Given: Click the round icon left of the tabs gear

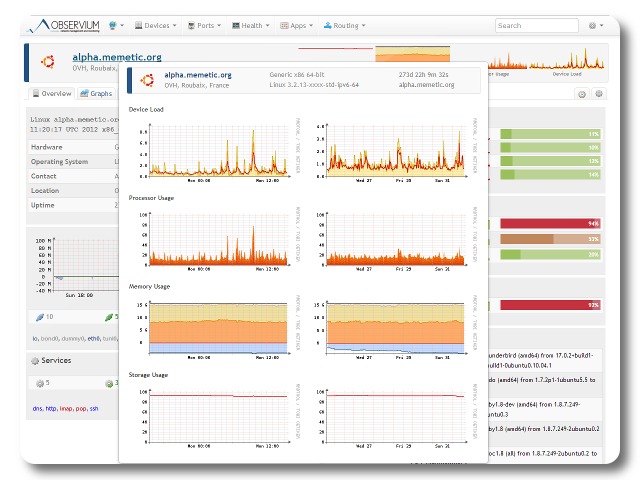Looking at the screenshot, I should click(582, 94).
